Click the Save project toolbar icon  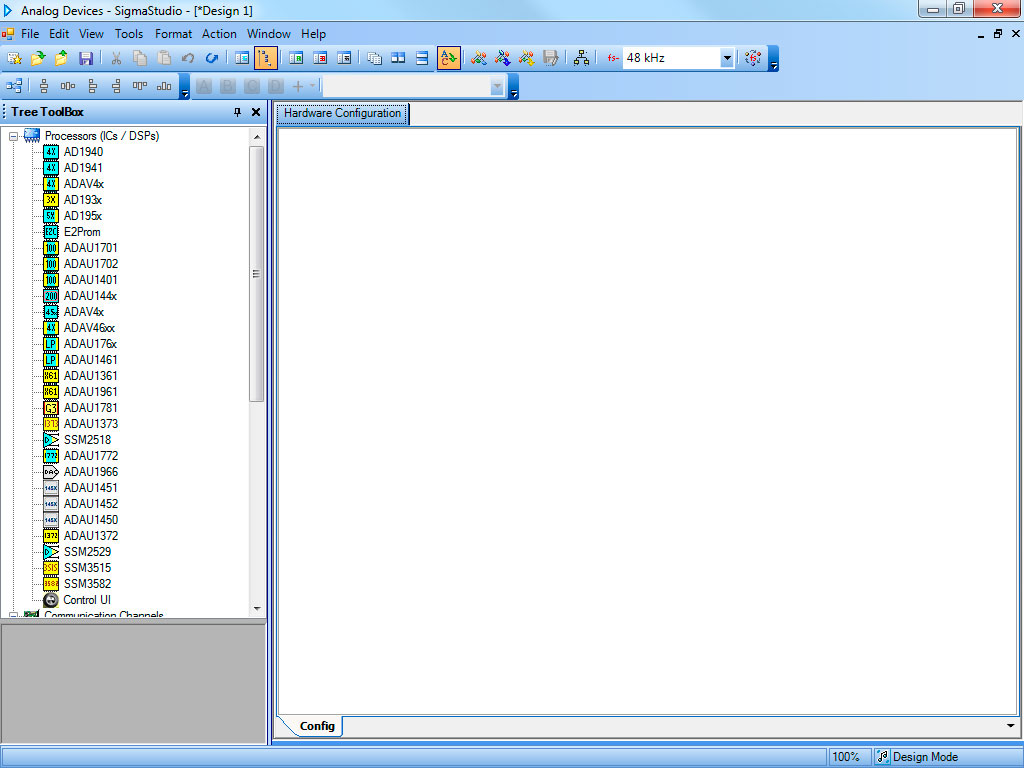coord(86,58)
